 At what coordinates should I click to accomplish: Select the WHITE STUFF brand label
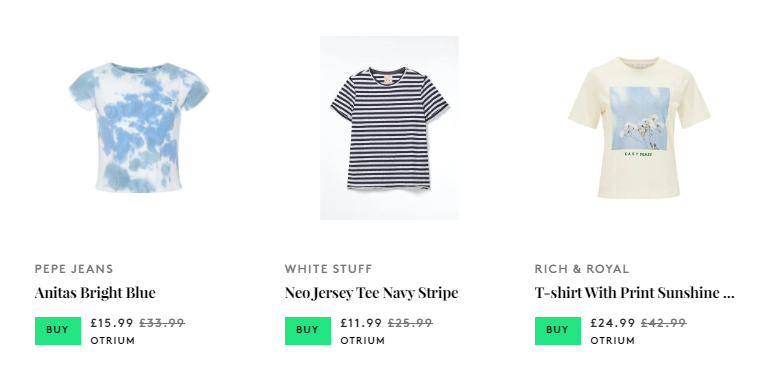click(329, 269)
